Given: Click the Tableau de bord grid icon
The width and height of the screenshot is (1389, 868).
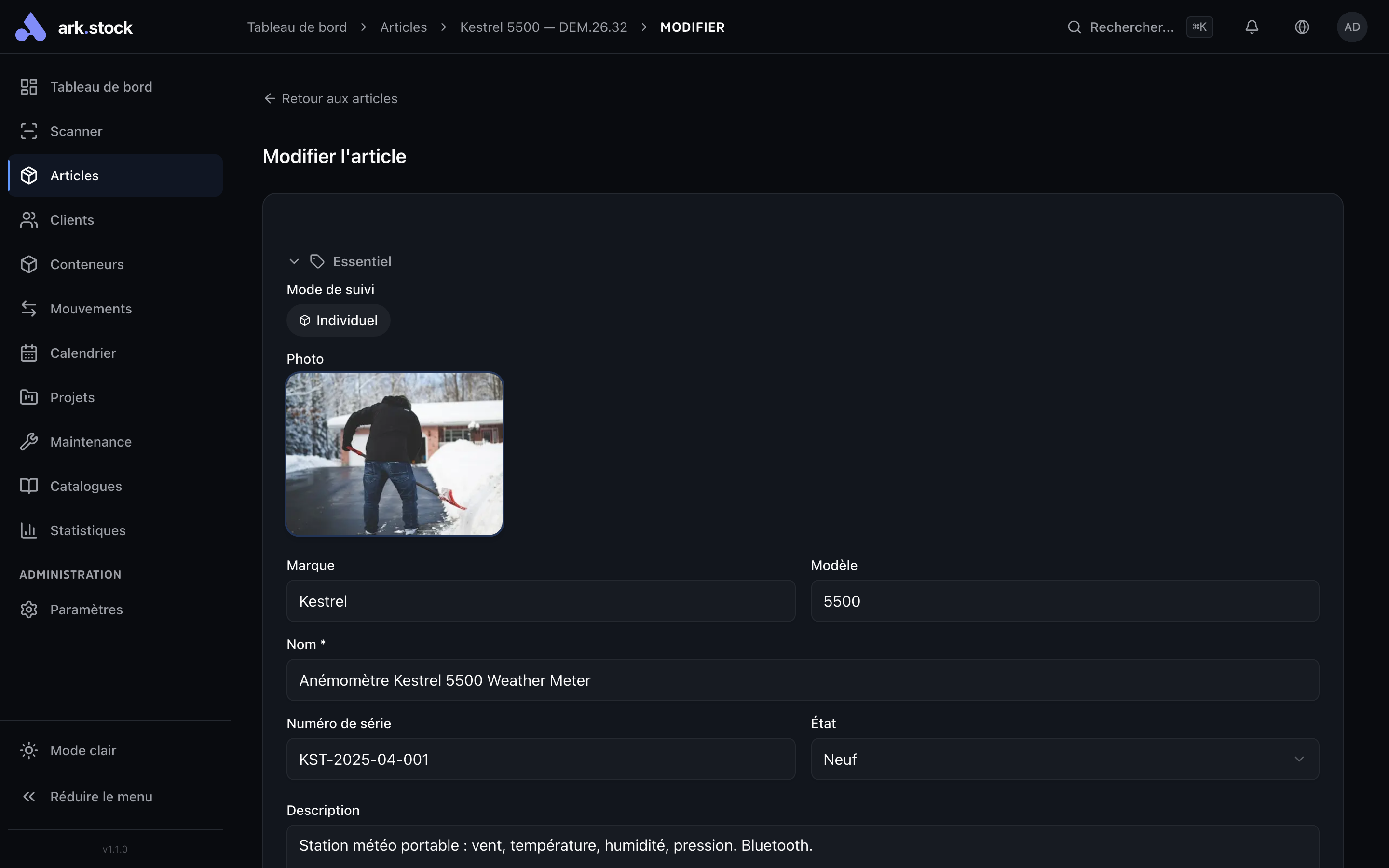Looking at the screenshot, I should click(29, 87).
